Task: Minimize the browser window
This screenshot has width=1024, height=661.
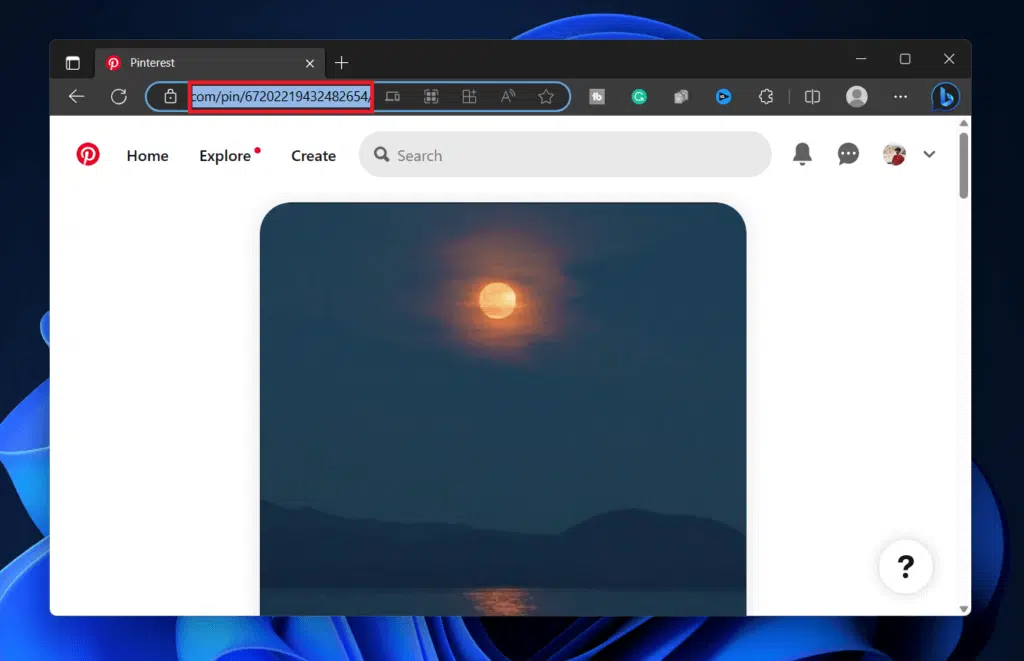Action: [x=861, y=59]
